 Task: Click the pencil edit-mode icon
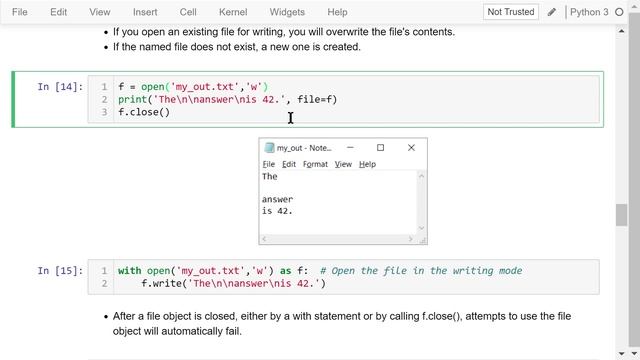[552, 12]
